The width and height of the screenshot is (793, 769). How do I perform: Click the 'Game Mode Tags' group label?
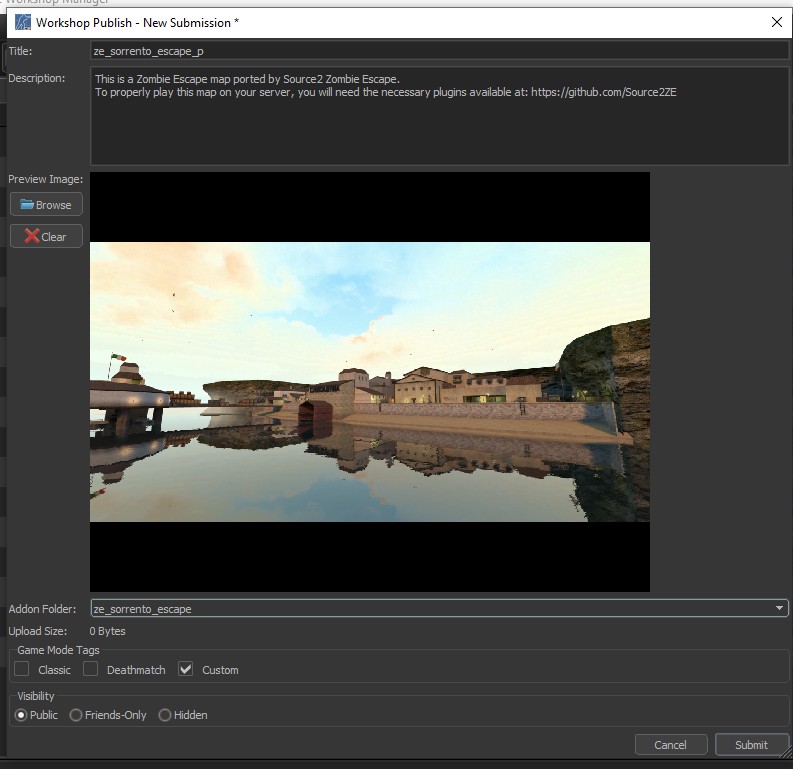pyautogui.click(x=58, y=650)
